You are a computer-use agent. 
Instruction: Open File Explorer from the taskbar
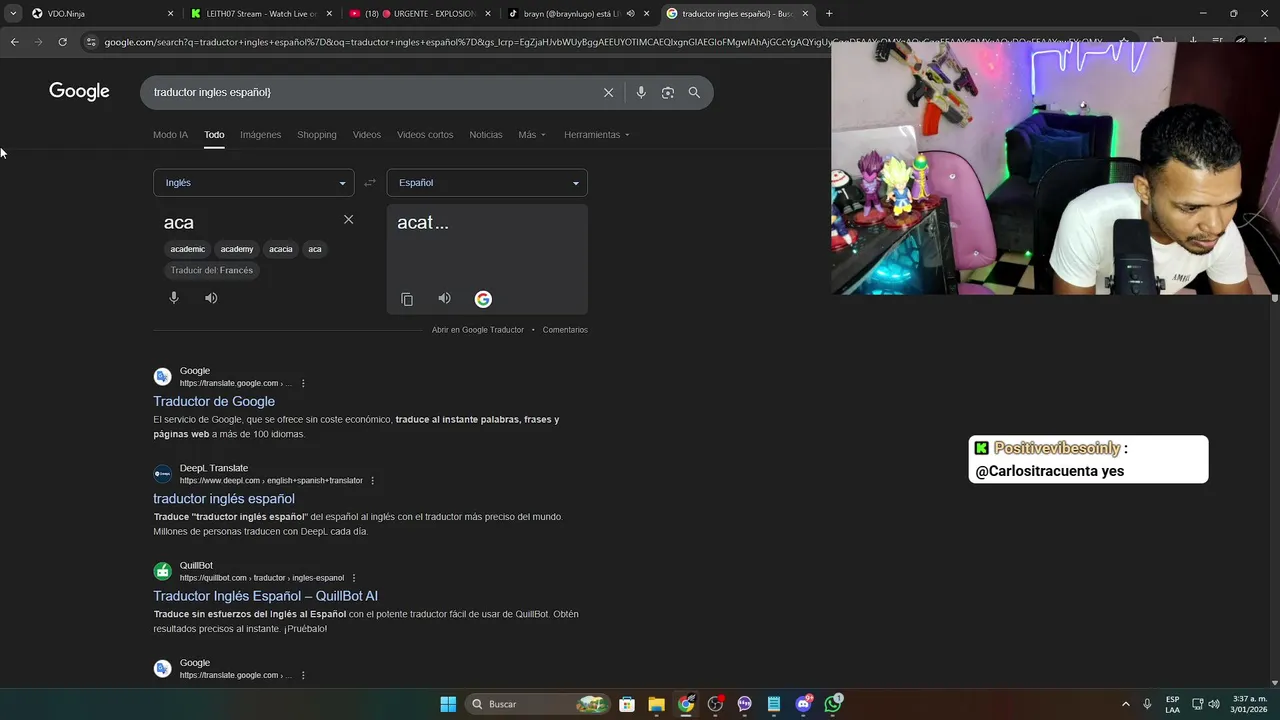(x=656, y=704)
